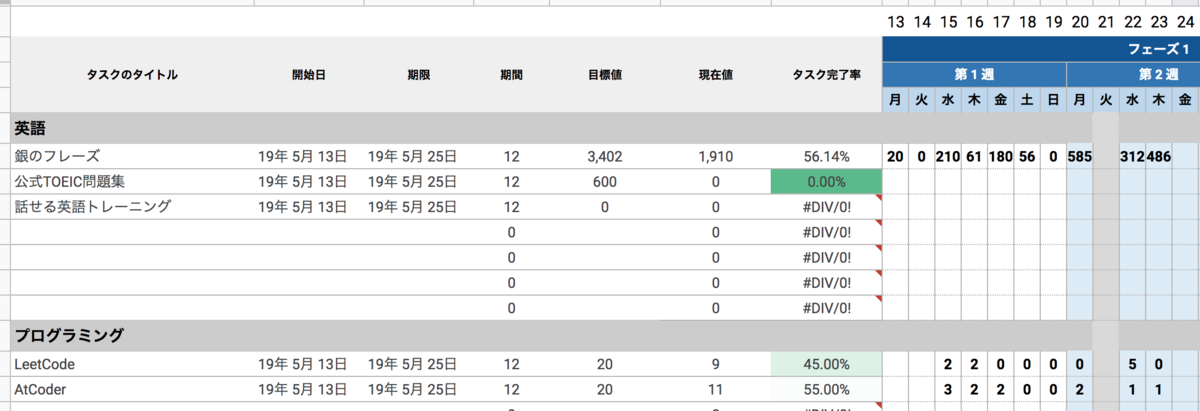Viewport: 1200px width, 411px height.
Task: Select the LeetCode task name cell
Action: [x=132, y=364]
